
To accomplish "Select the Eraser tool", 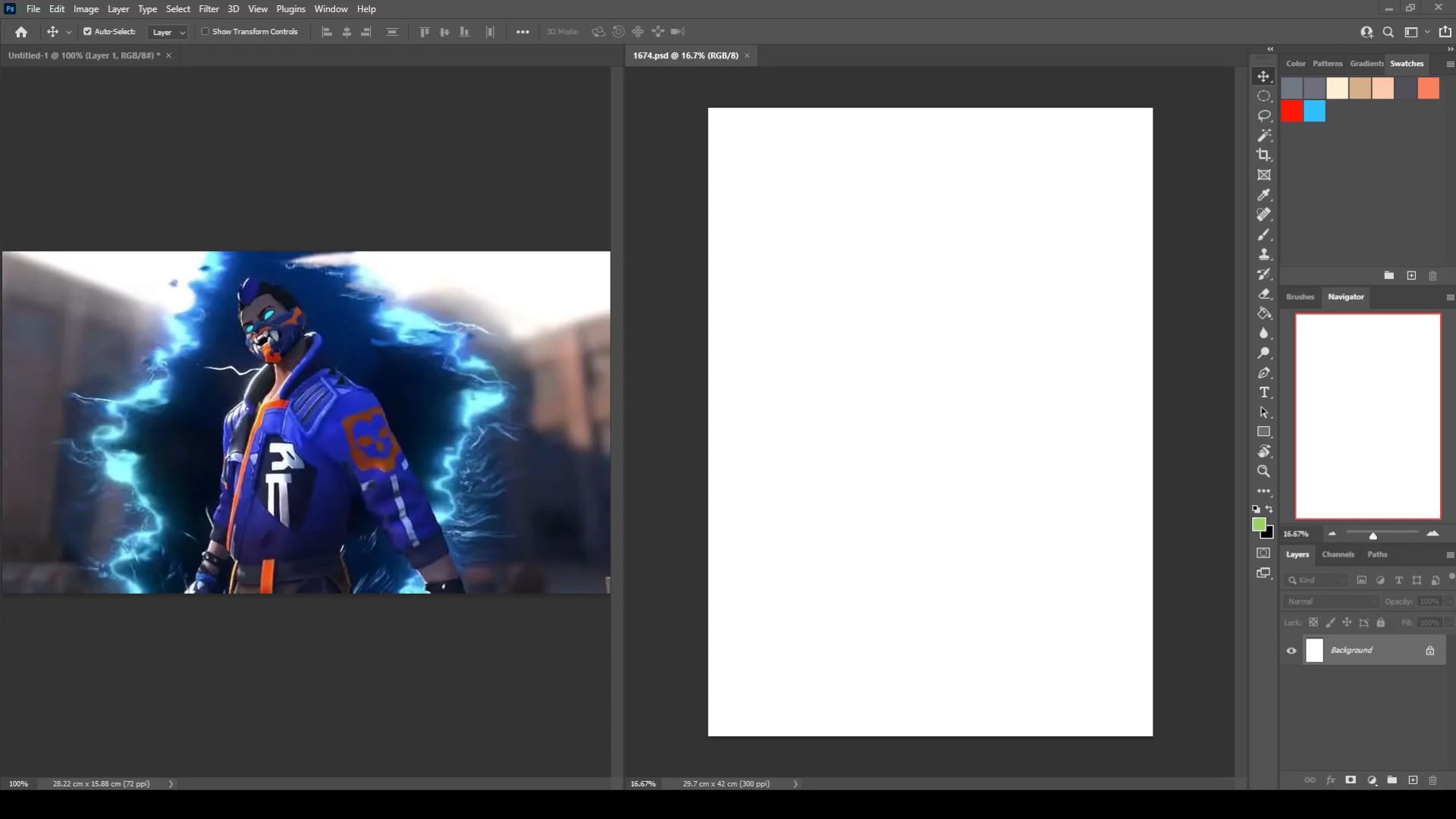I will click(1263, 293).
